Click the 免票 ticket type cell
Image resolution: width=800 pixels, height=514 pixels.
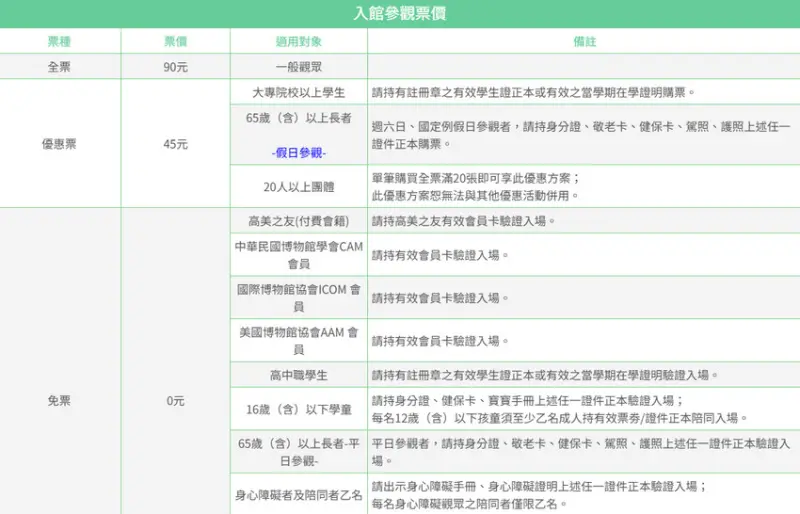pyautogui.click(x=60, y=400)
